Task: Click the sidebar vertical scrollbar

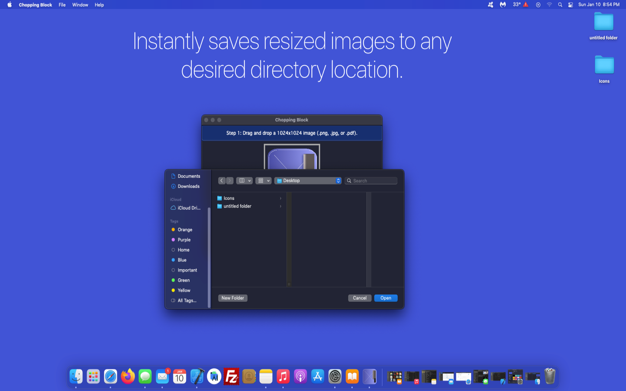Action: 209,258
